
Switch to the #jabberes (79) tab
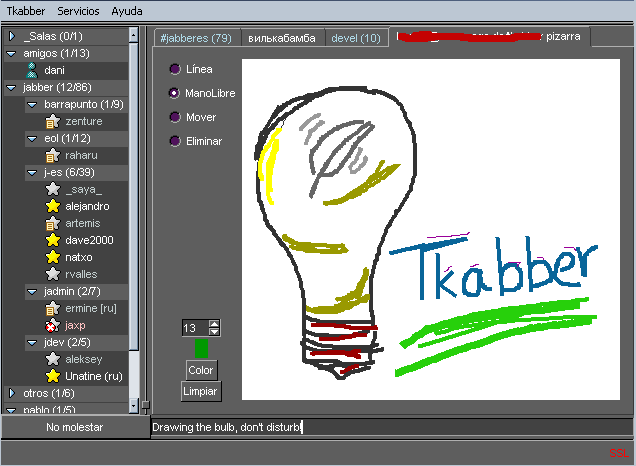pos(197,38)
